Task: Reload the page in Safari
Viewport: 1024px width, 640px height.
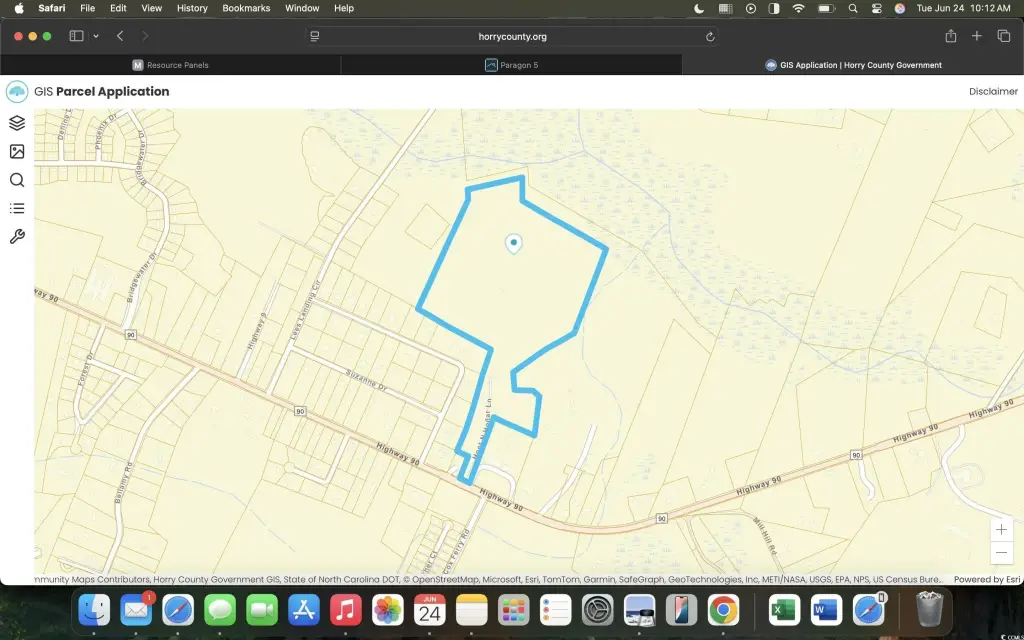Action: [x=710, y=36]
